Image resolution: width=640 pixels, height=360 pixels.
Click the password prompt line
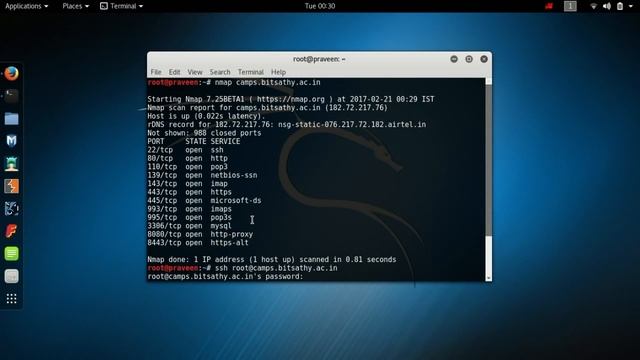(225, 277)
